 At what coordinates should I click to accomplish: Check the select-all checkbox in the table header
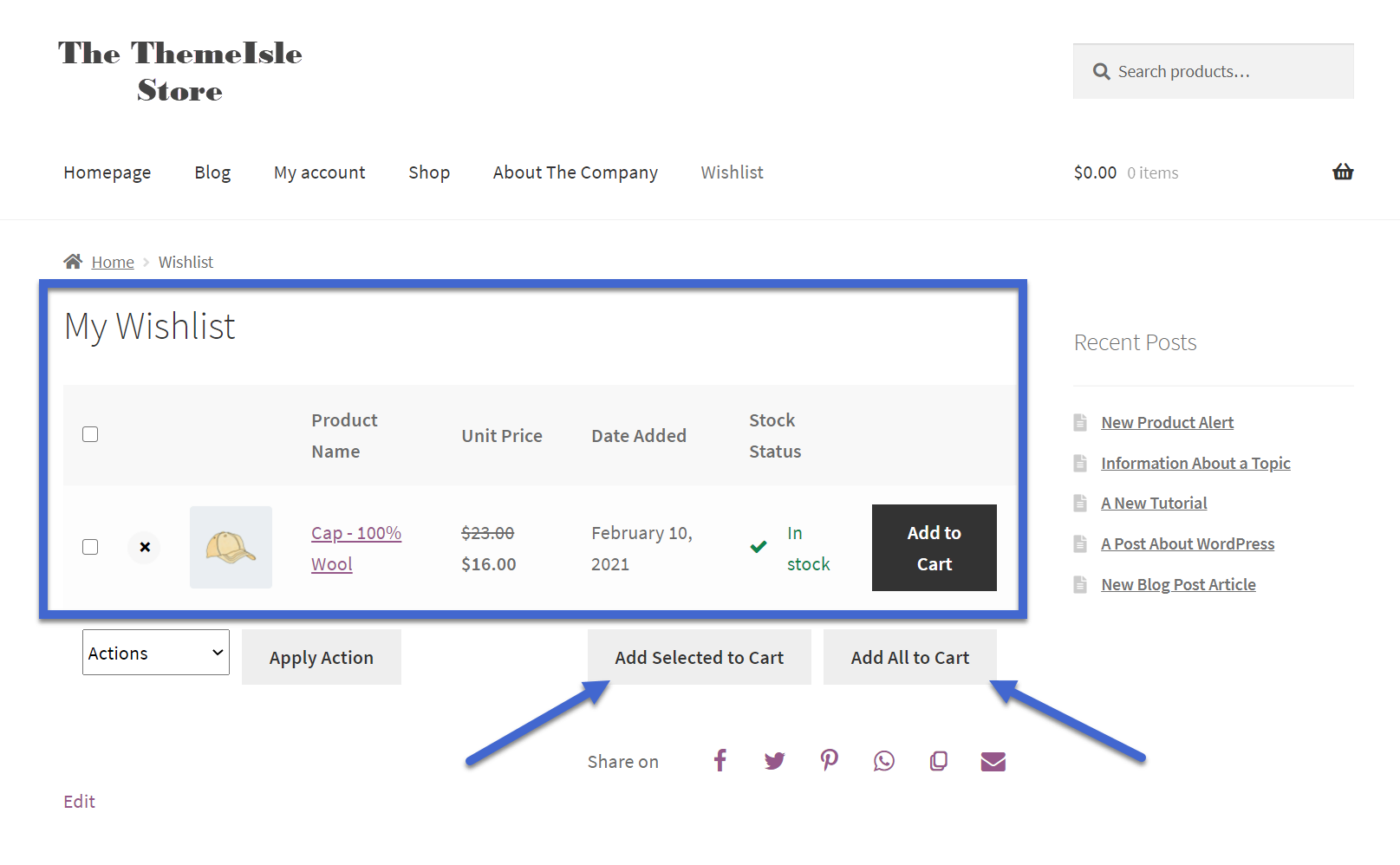[x=90, y=434]
